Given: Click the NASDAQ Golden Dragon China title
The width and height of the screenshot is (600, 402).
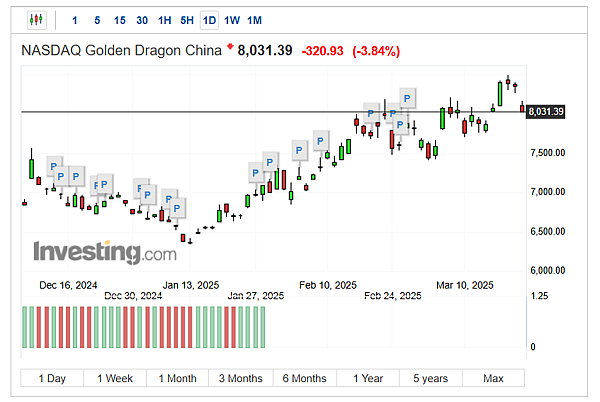Looking at the screenshot, I should pyautogui.click(x=121, y=50).
